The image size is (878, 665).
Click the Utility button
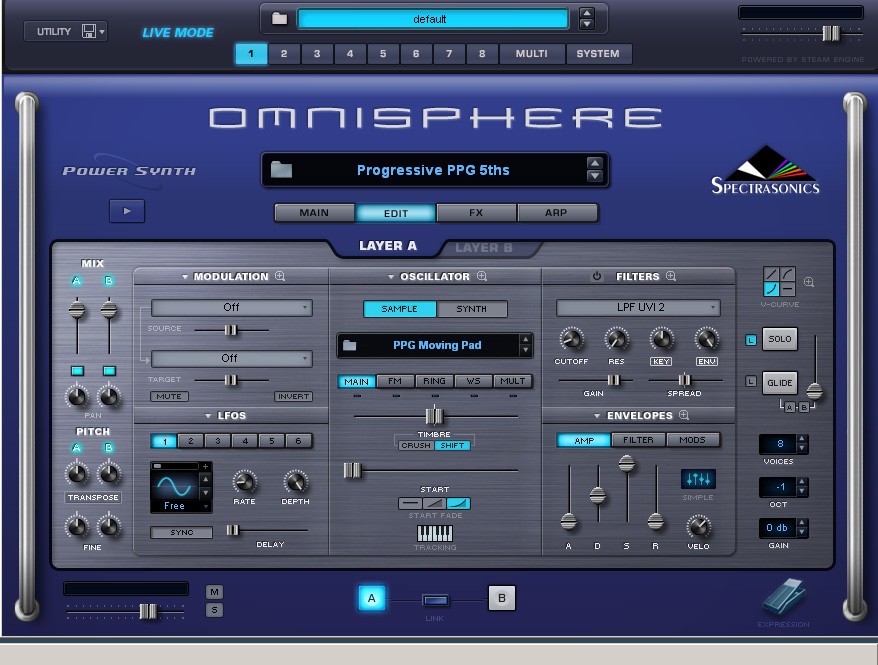[x=54, y=31]
